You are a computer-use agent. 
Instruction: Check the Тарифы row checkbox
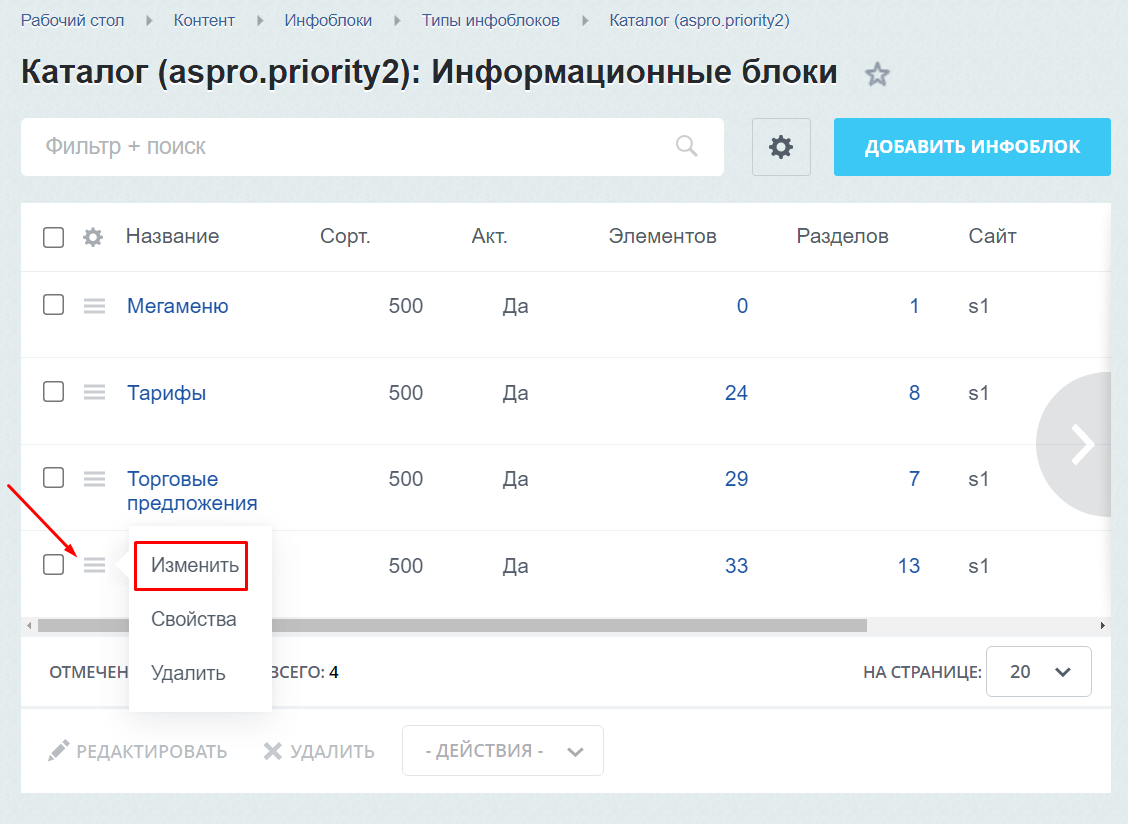point(53,391)
